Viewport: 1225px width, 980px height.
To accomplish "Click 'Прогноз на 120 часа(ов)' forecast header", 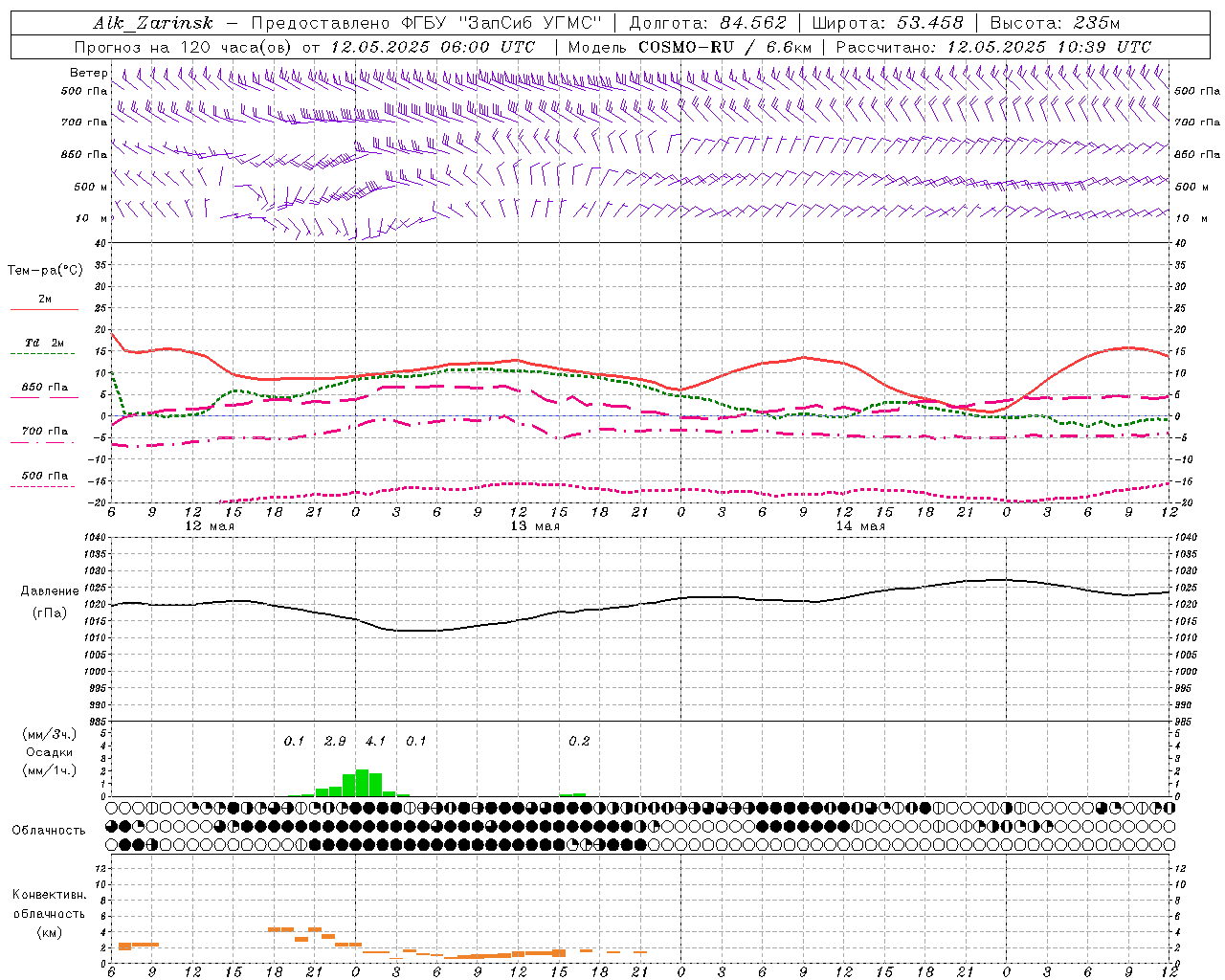I will 185,47.
